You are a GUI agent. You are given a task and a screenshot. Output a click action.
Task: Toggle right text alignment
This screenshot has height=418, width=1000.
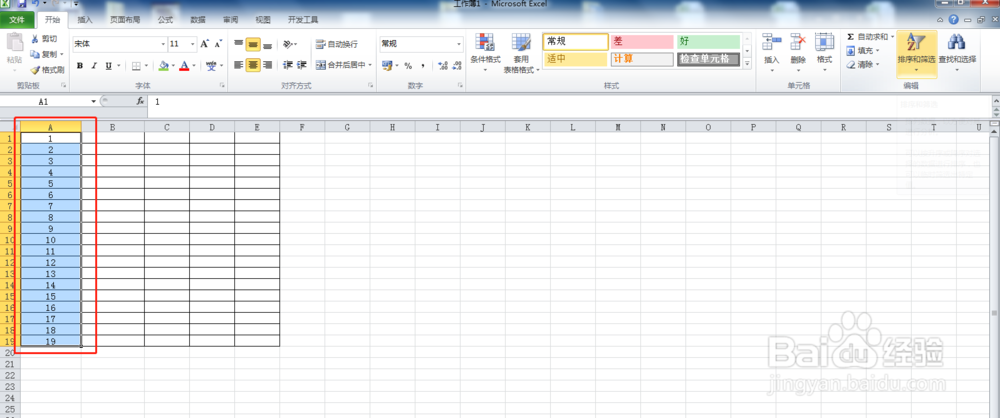click(x=268, y=64)
